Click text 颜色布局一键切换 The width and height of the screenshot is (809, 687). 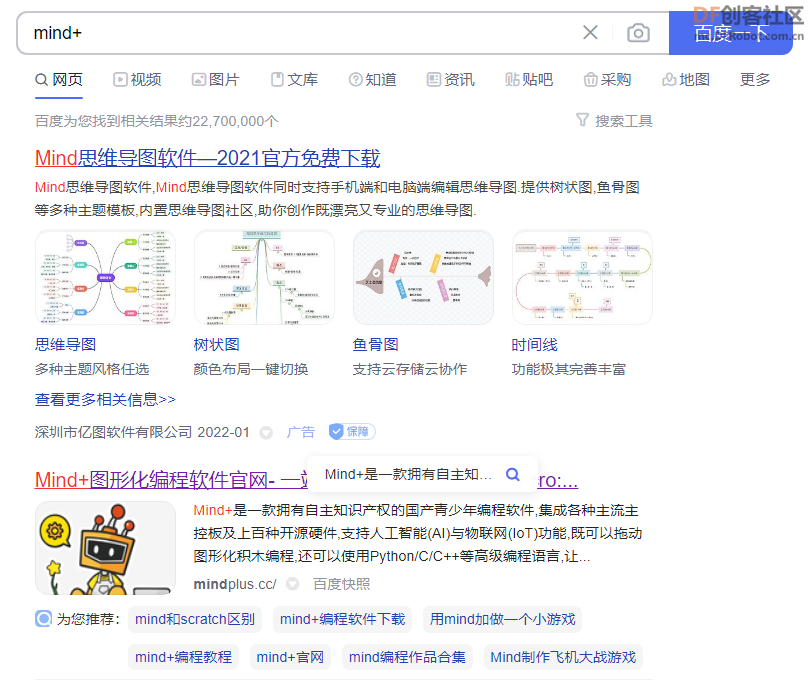251,369
